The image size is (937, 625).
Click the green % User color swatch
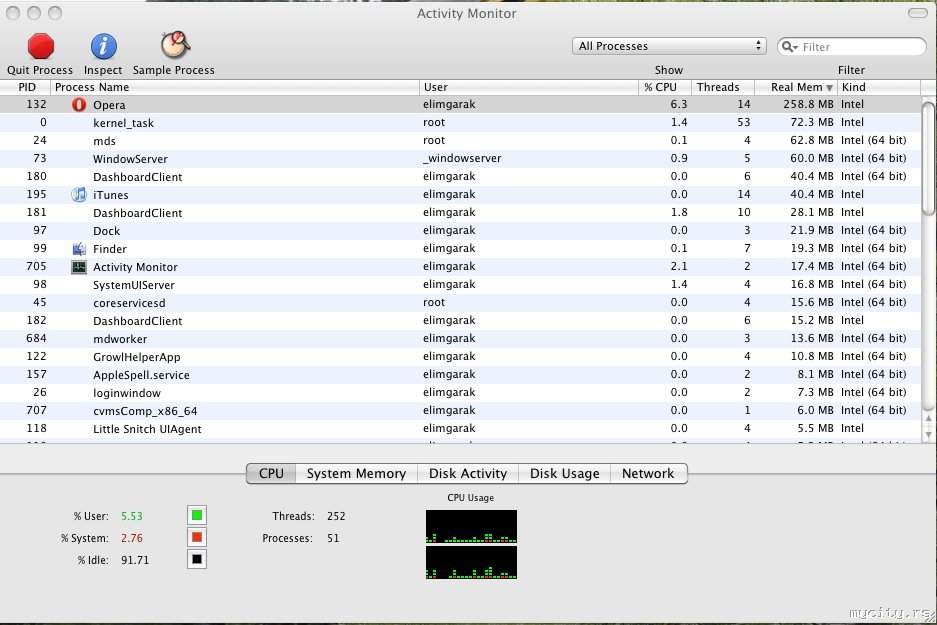click(197, 515)
